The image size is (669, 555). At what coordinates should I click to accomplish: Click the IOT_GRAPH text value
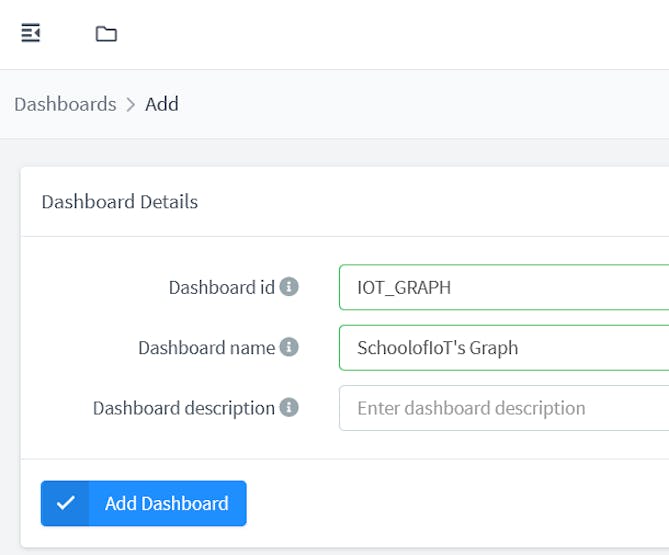404,288
